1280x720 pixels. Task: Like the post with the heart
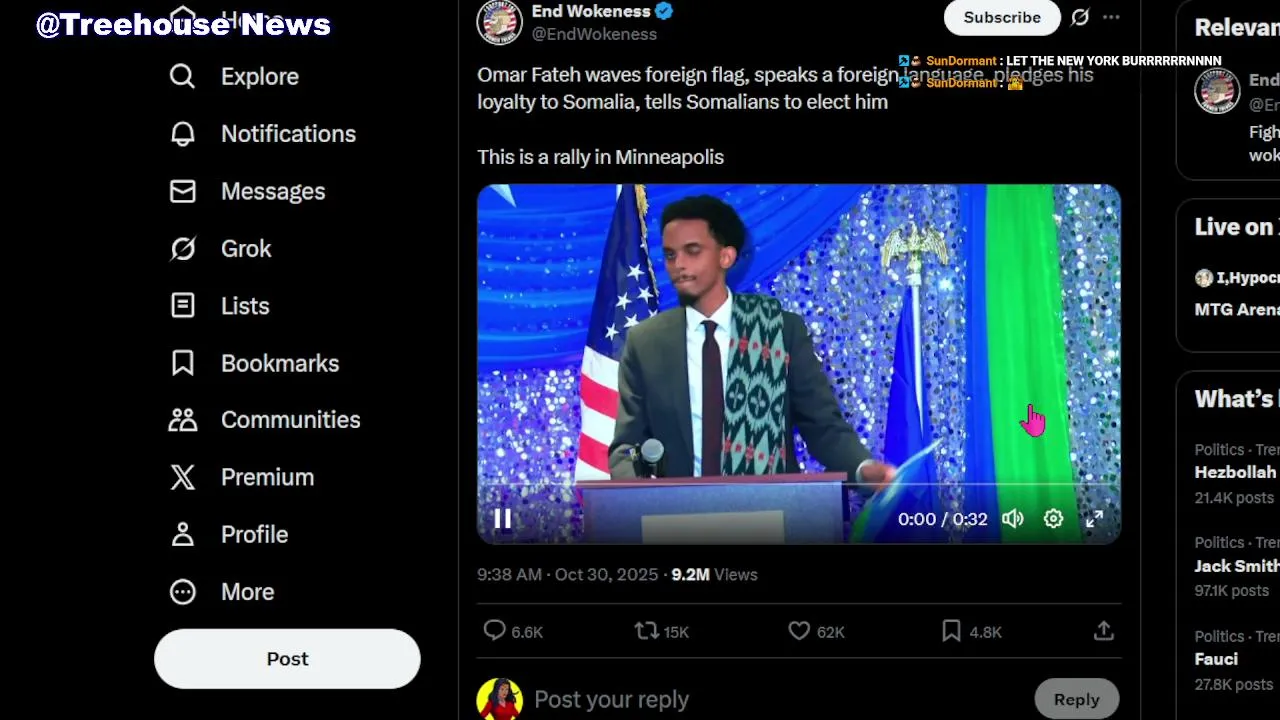799,631
